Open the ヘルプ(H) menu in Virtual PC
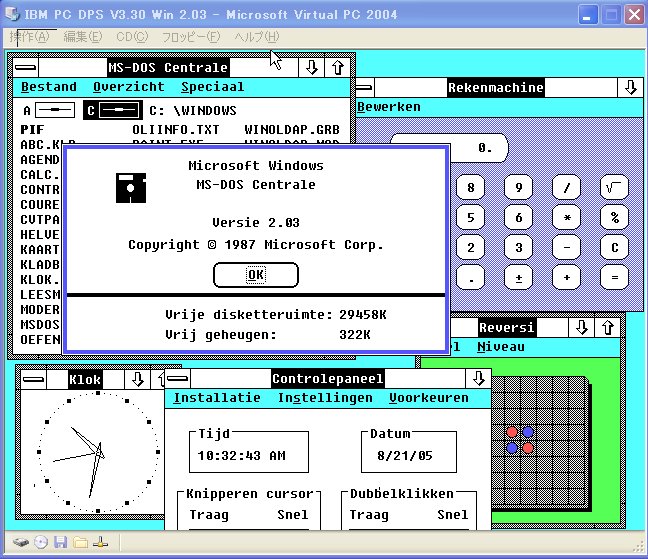648x559 pixels. coord(257,37)
